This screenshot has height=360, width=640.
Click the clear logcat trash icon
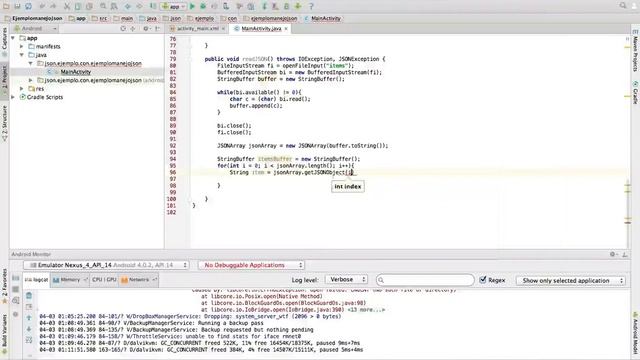[x=29, y=295]
